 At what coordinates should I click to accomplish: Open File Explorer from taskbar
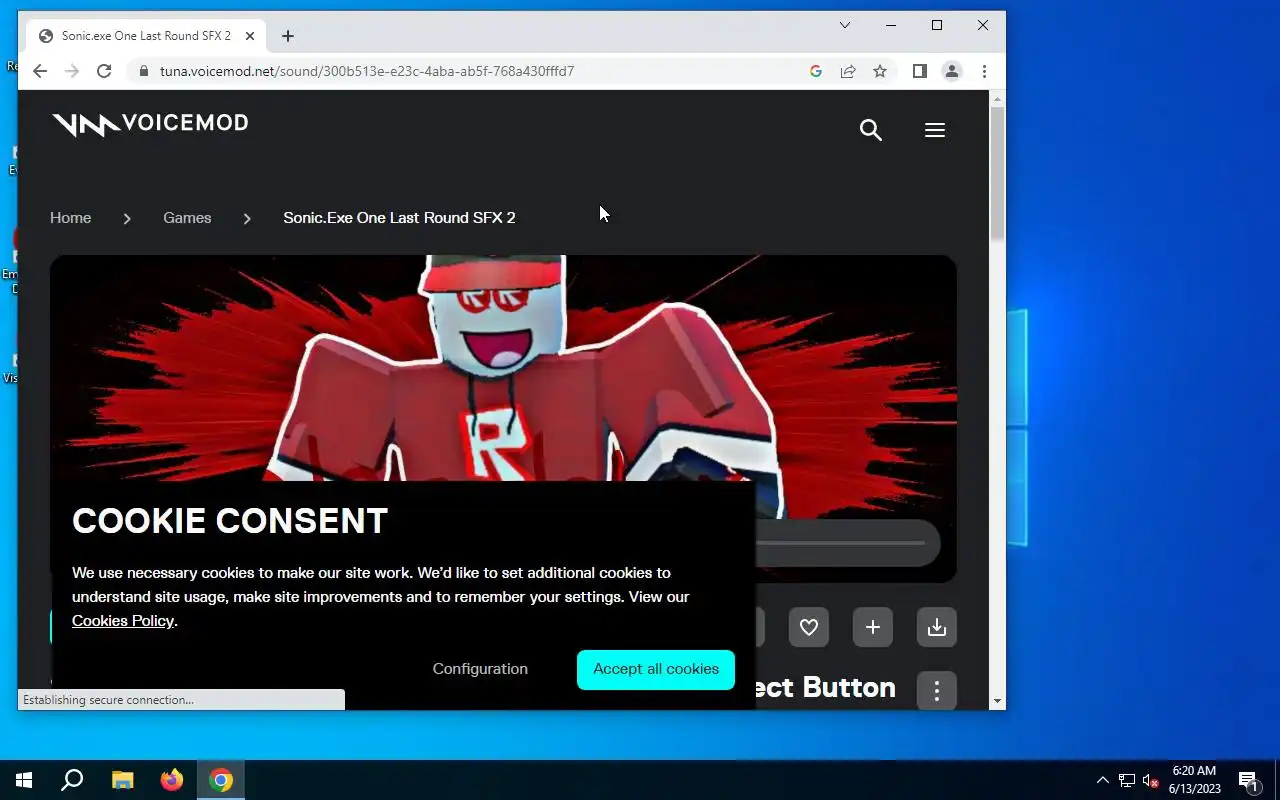coord(122,780)
